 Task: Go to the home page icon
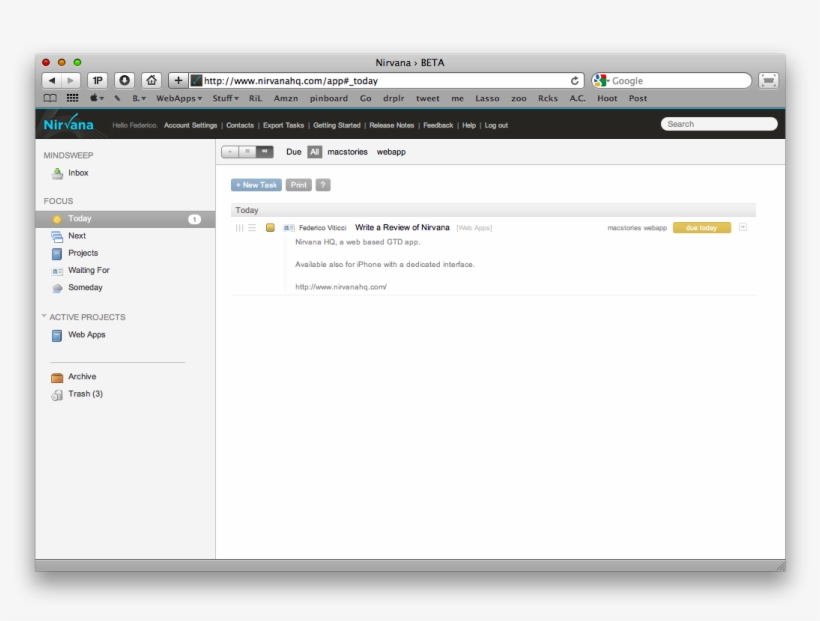(x=152, y=81)
